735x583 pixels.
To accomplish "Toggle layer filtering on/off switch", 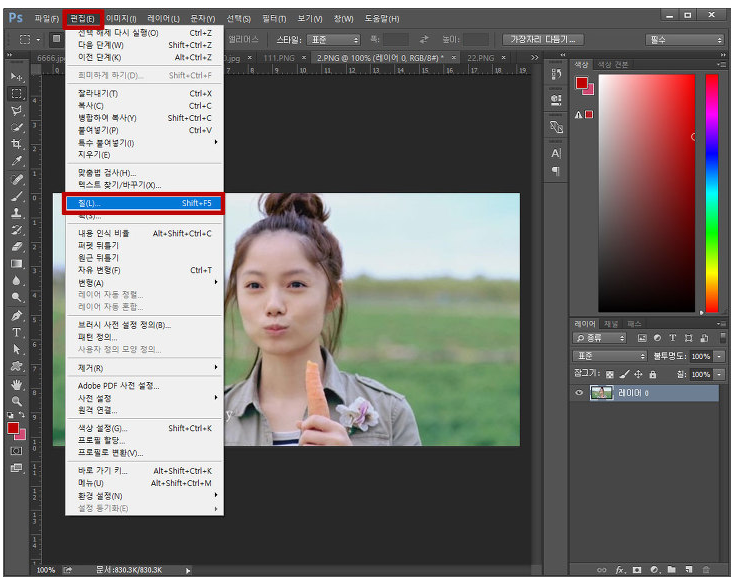I will click(x=723, y=337).
